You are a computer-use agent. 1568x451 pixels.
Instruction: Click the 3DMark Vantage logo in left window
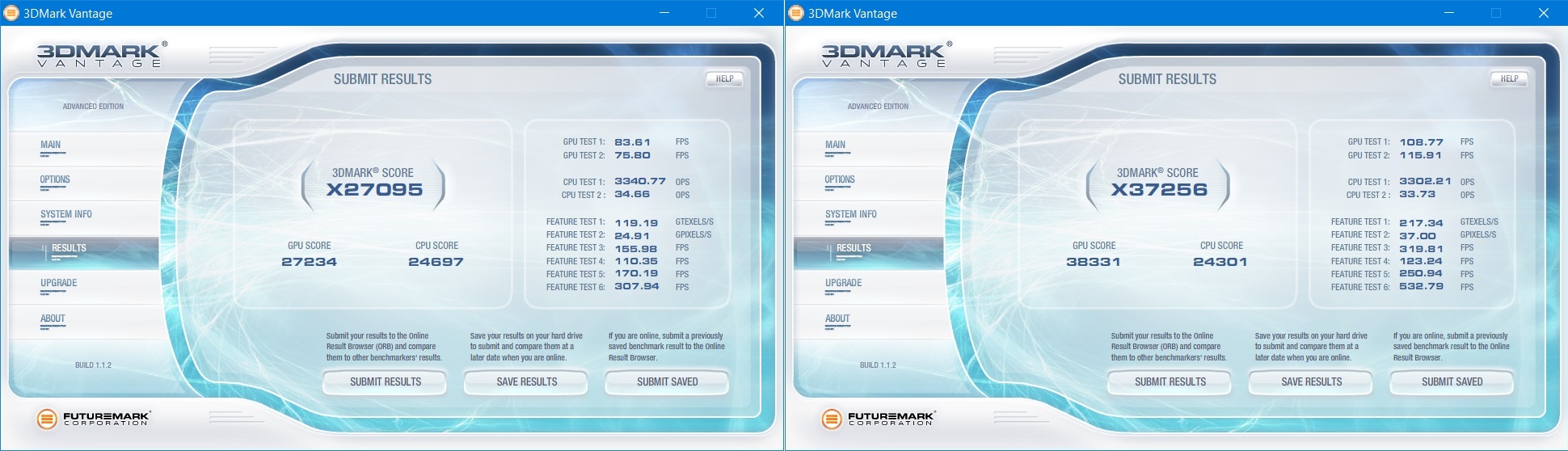[102, 54]
